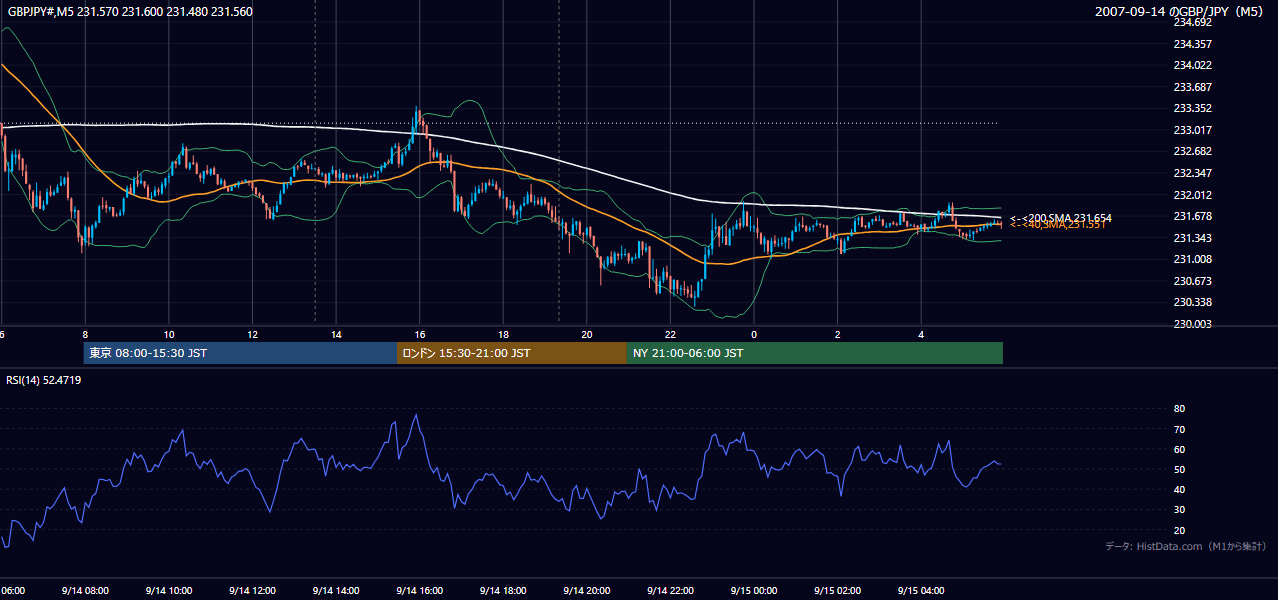Click the 233.017 price axis label
The width and height of the screenshot is (1278, 600).
click(x=1193, y=130)
